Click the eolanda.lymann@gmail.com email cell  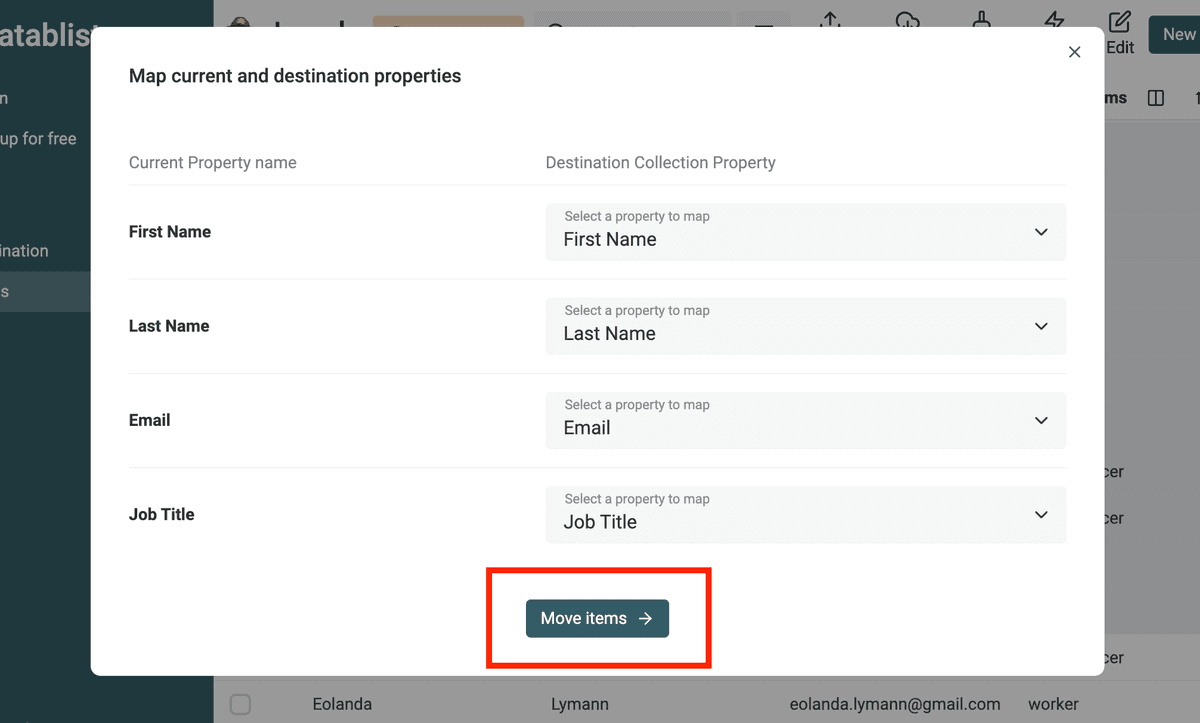(894, 704)
